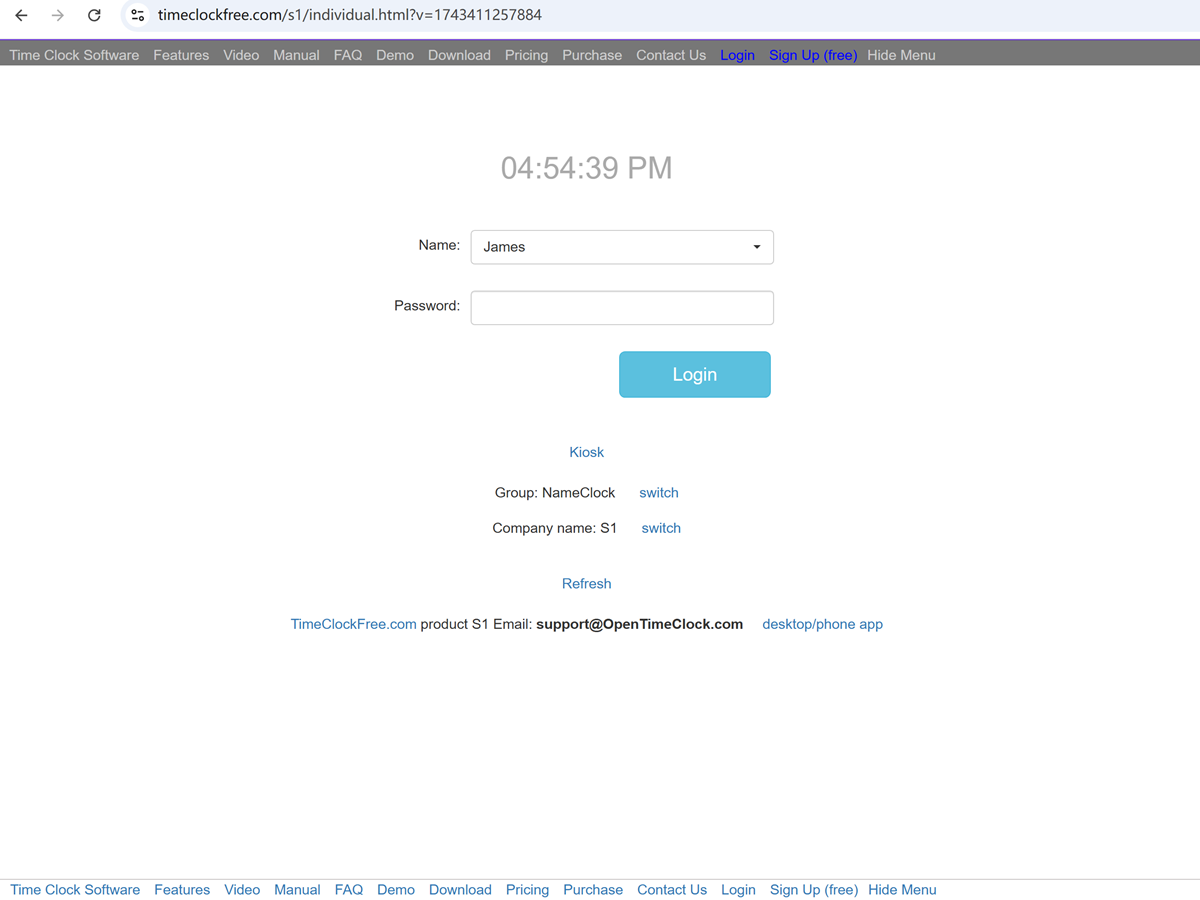
Task: Reload the page with browser refresh icon
Action: coord(94,15)
